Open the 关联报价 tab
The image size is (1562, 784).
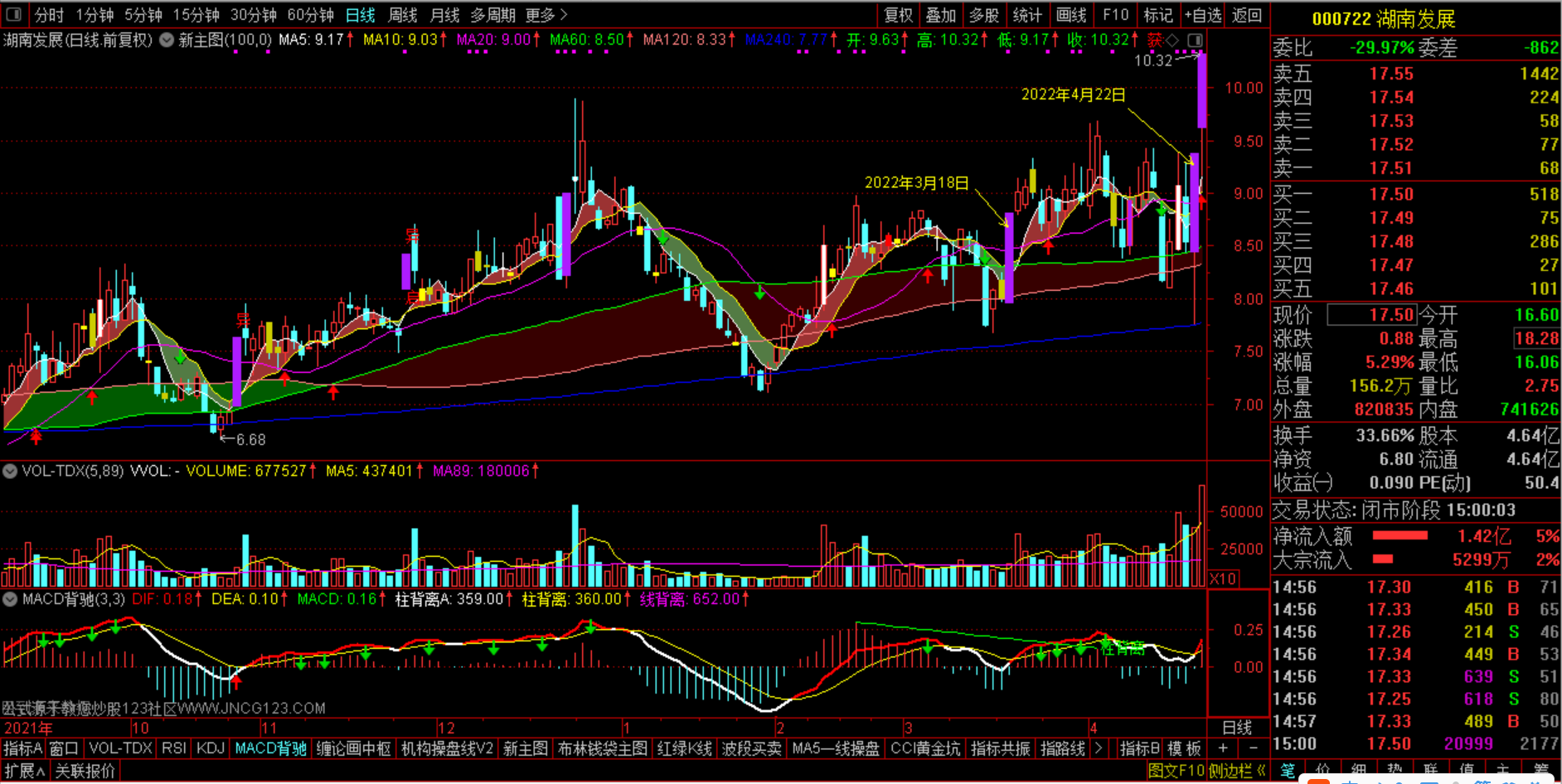coord(85,771)
